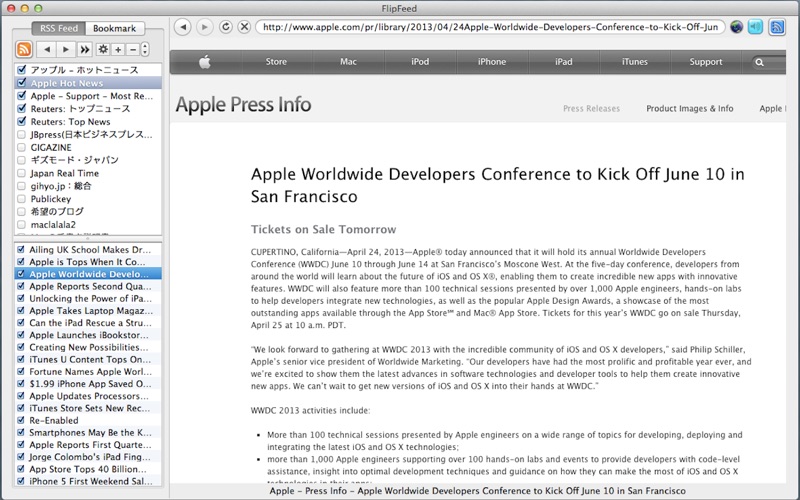Screen dimensions: 800x500
Task: Open iPod in the Apple navigation bar
Action: tap(420, 62)
